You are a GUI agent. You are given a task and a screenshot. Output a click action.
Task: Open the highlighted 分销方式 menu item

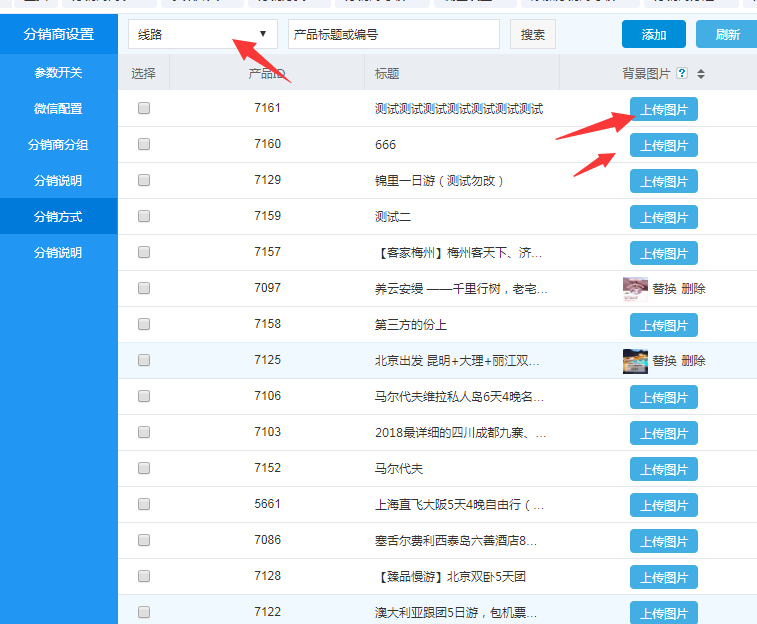tap(58, 217)
